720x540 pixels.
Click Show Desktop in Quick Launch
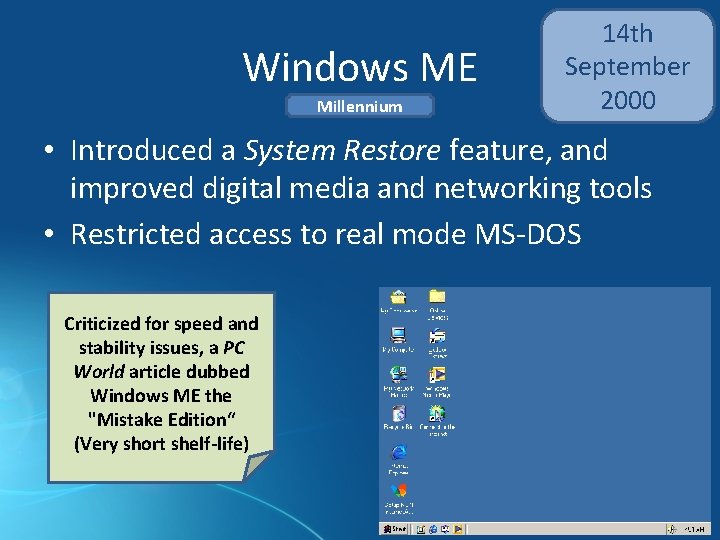(x=421, y=529)
